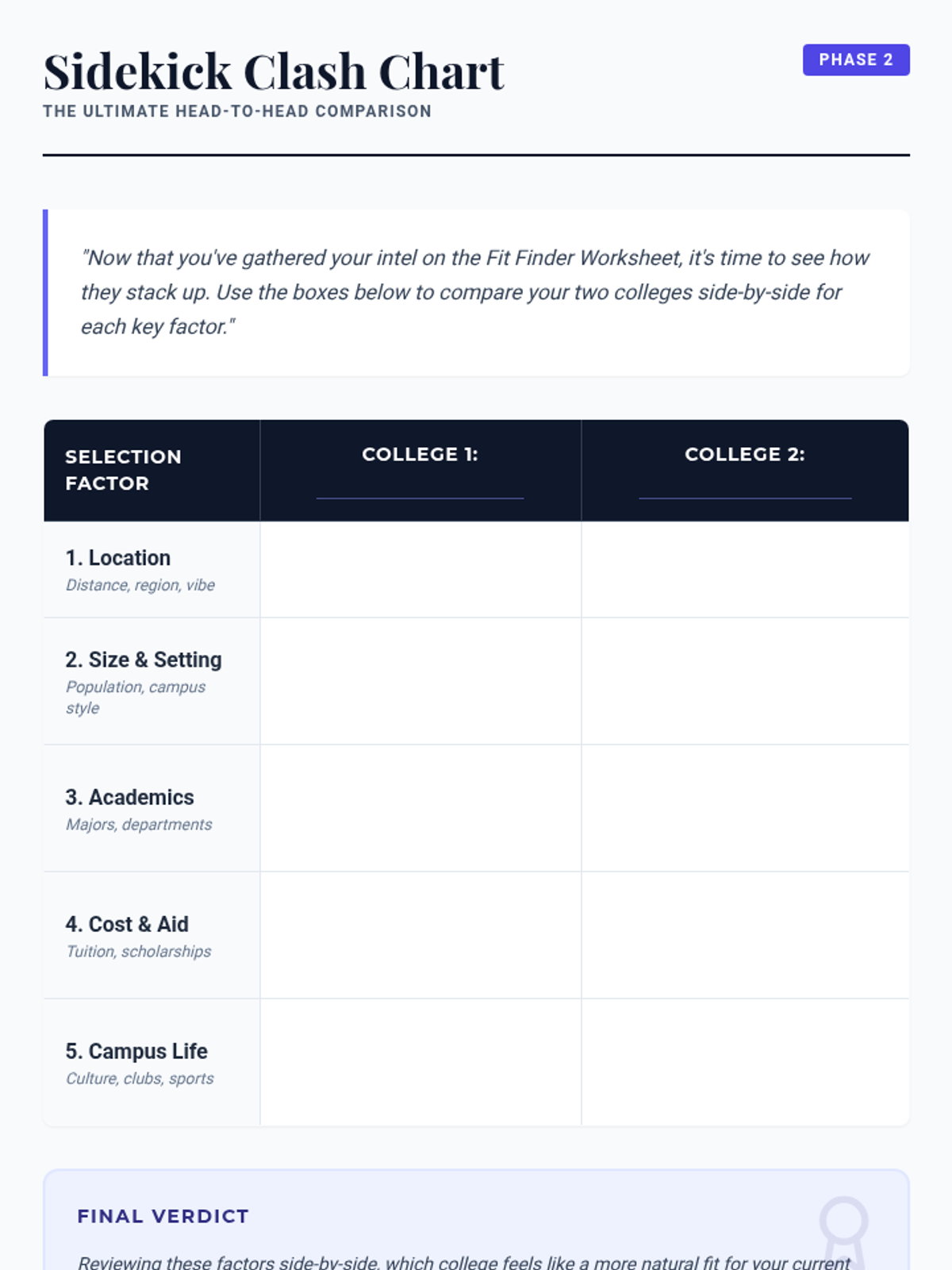Click the '4. Cost & Aid' row label
This screenshot has height=1270, width=952.
coord(127,924)
